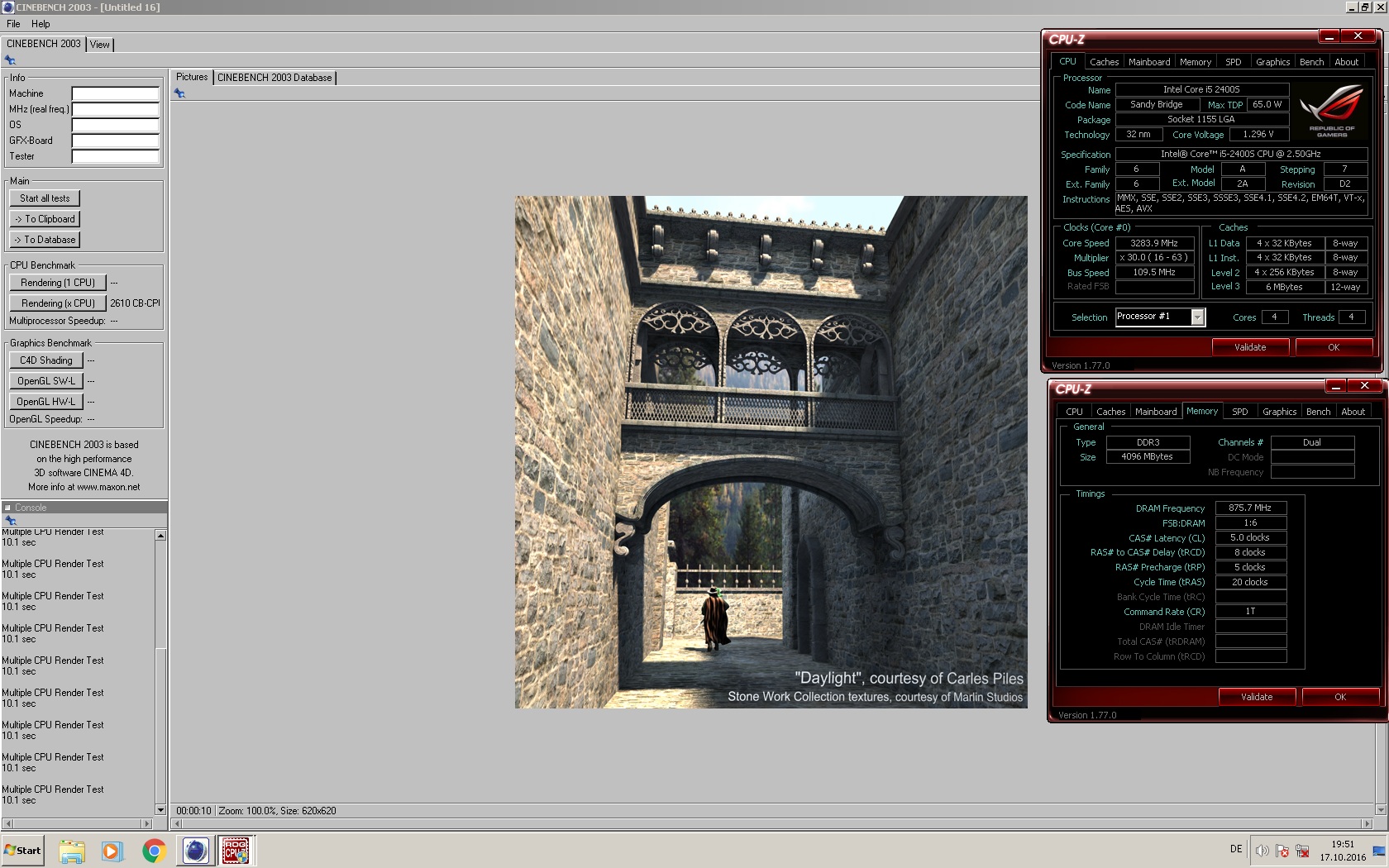Image resolution: width=1389 pixels, height=868 pixels.
Task: Click the pin icon under CINEBENCH 2003 tab
Action: click(x=10, y=60)
